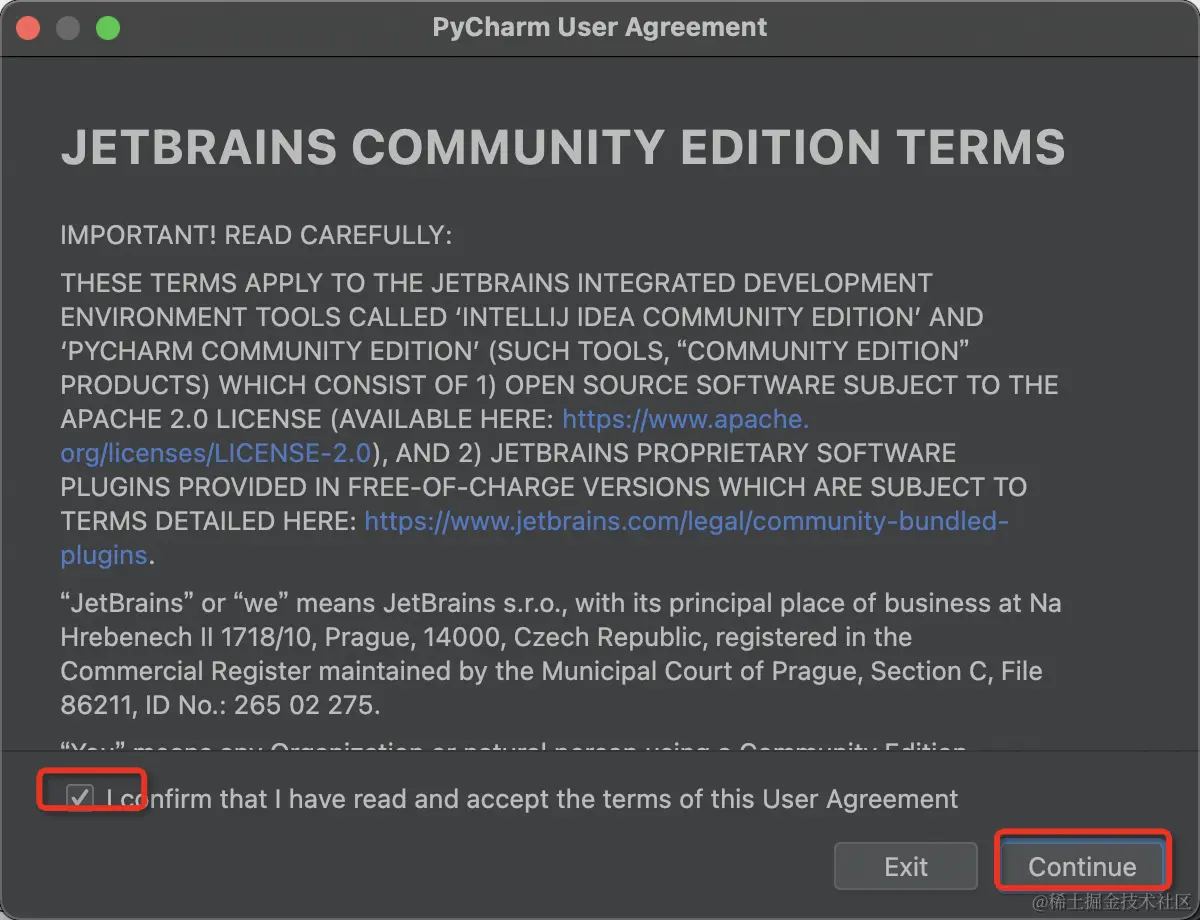The height and width of the screenshot is (920, 1200).
Task: Click the Continue button
Action: tap(1082, 866)
